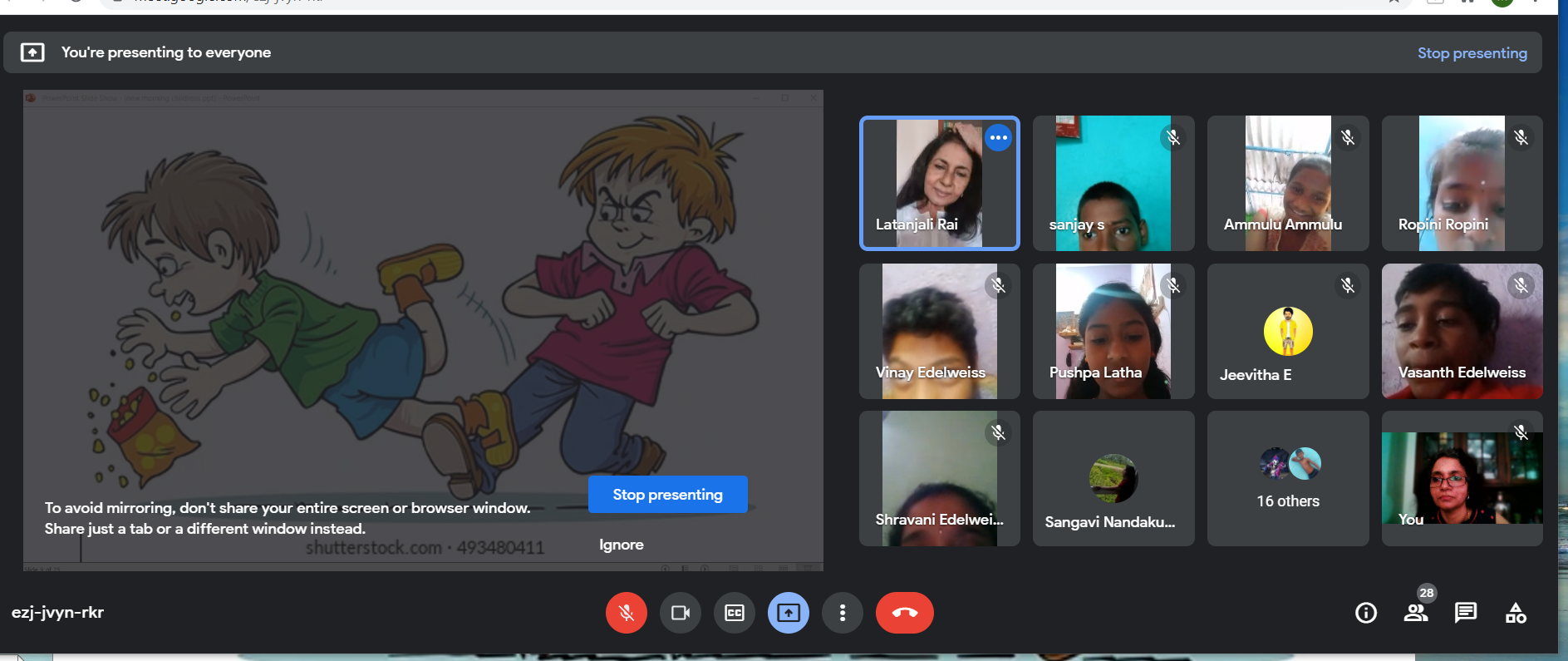Image resolution: width=1568 pixels, height=661 pixels.
Task: Select Sangavi Nandaku... avatar tile
Action: pos(1113,478)
